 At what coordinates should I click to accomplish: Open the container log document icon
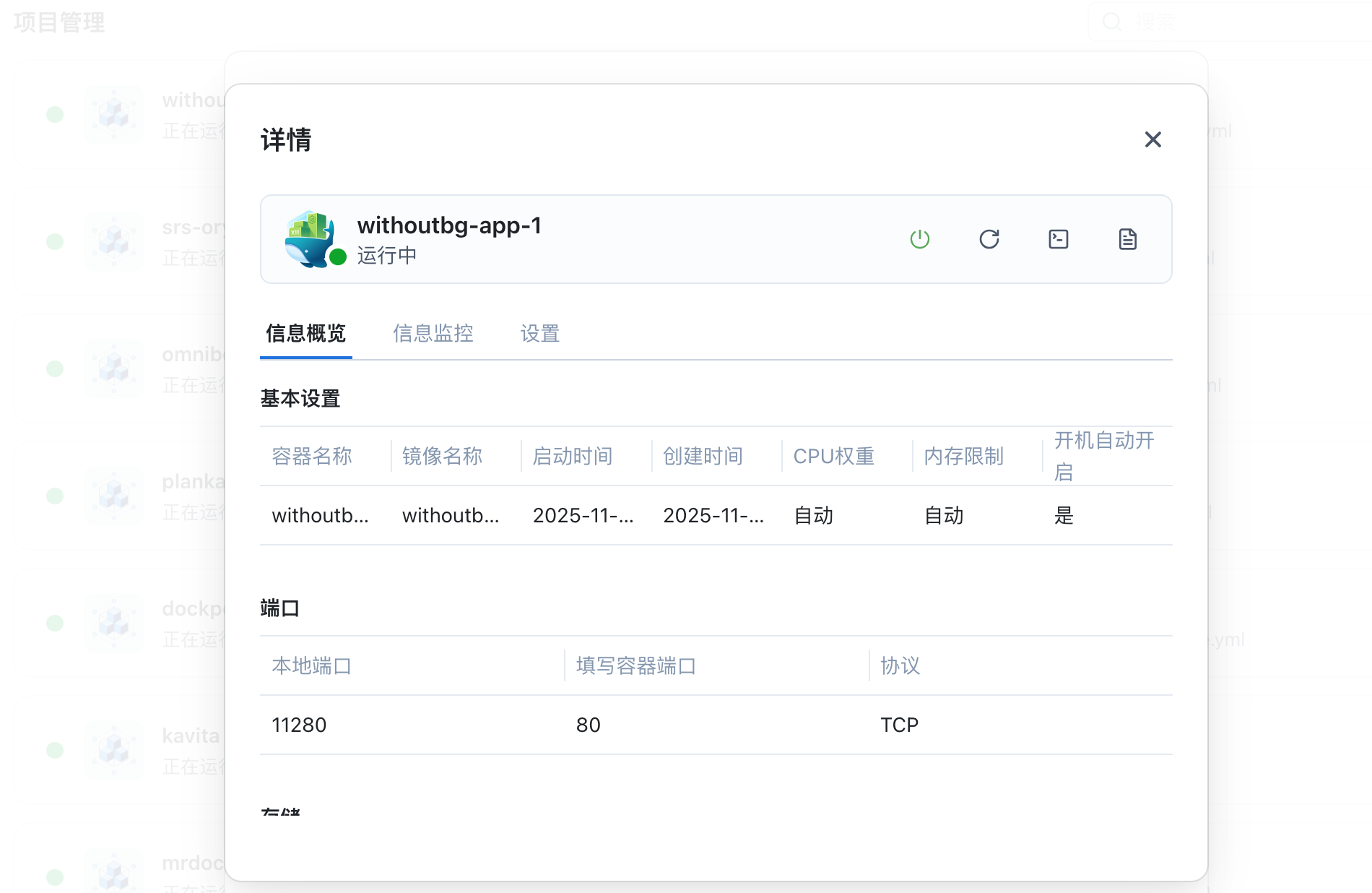[x=1127, y=239]
